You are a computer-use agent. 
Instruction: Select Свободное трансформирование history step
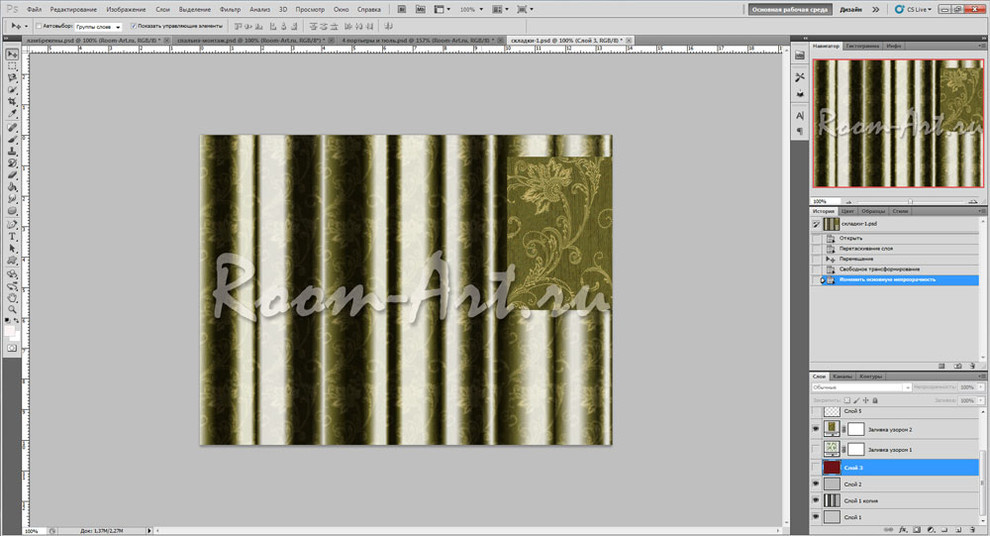click(x=879, y=270)
